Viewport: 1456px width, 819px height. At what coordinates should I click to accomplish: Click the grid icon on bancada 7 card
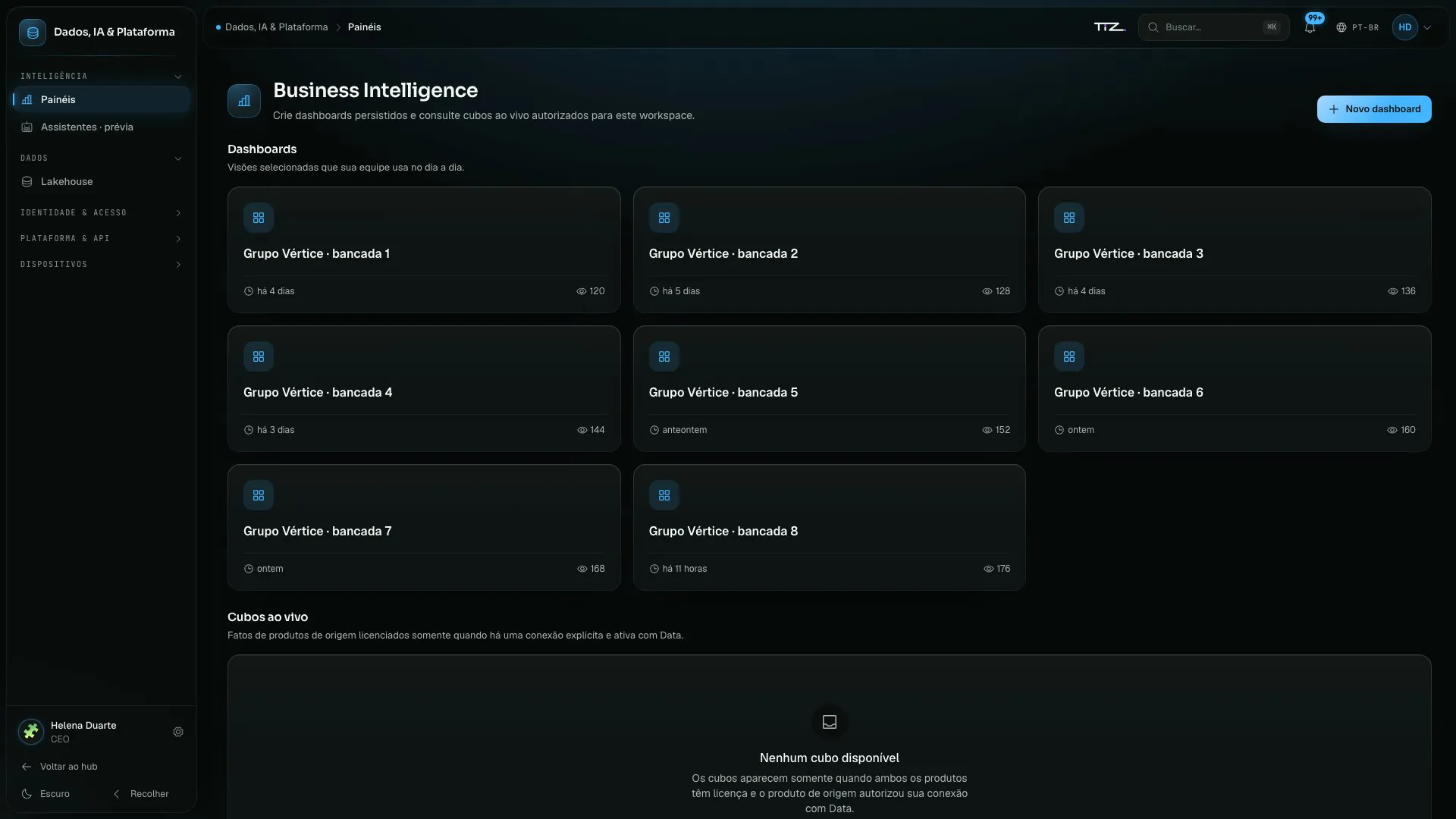259,496
